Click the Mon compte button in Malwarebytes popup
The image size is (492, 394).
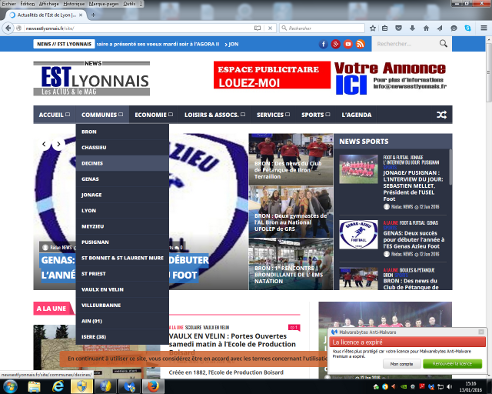coord(401,364)
